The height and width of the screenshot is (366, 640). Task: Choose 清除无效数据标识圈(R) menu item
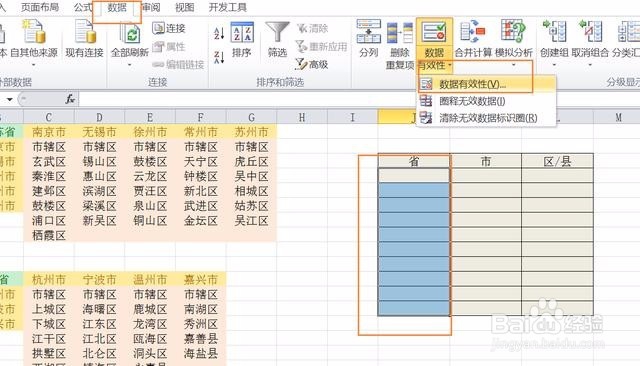coord(486,118)
